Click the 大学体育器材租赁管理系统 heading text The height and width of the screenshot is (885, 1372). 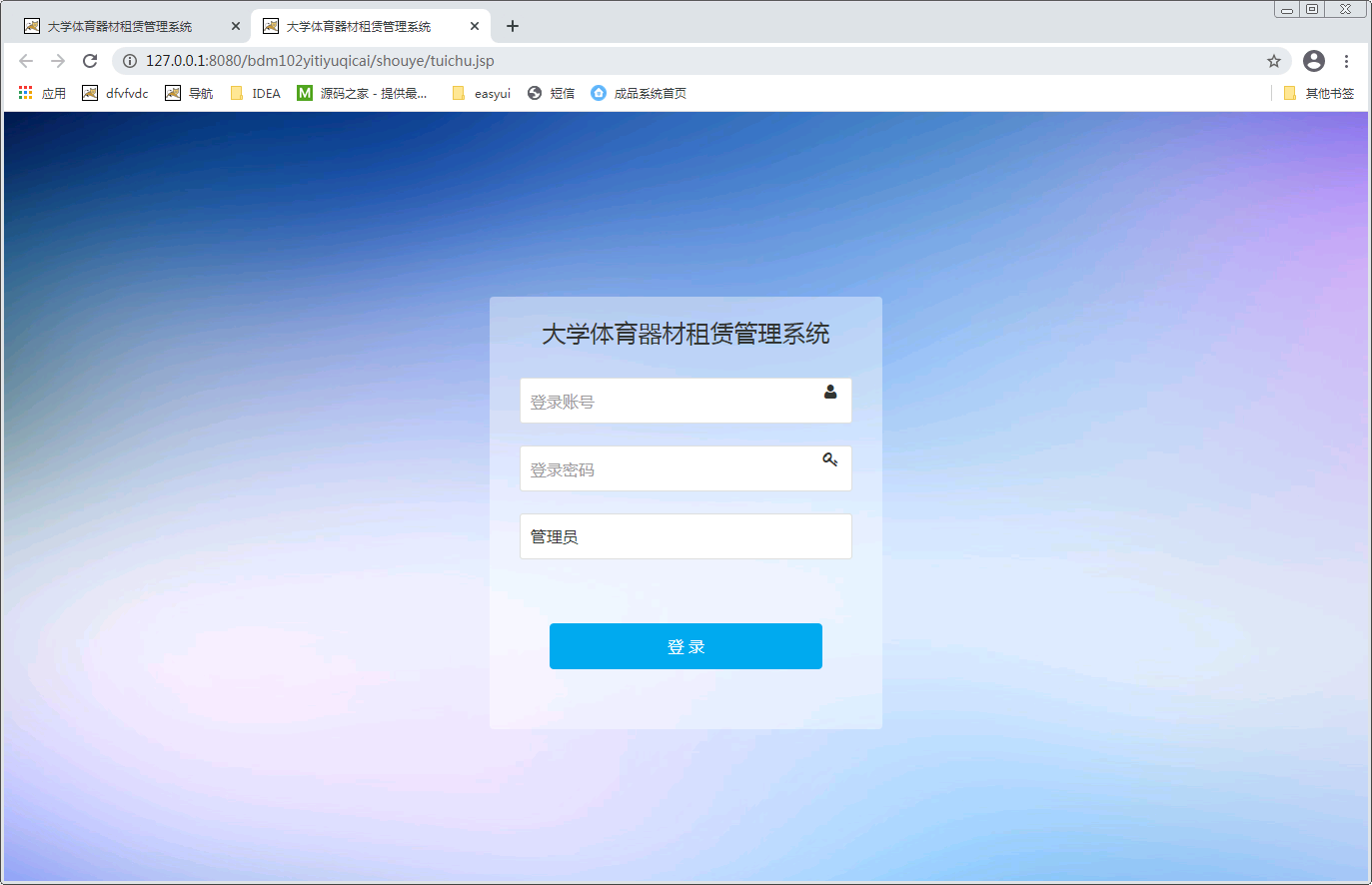pos(686,334)
